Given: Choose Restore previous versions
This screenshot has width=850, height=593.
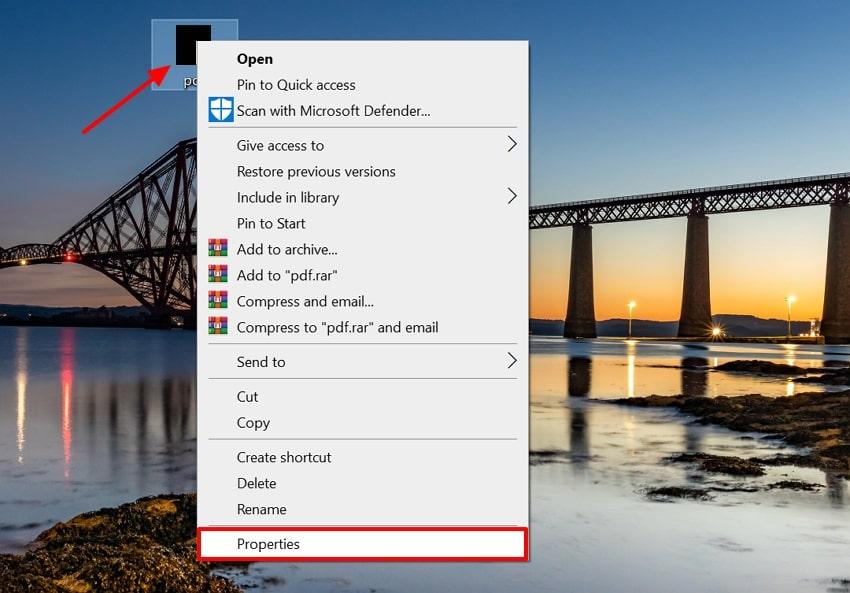Looking at the screenshot, I should (x=316, y=171).
